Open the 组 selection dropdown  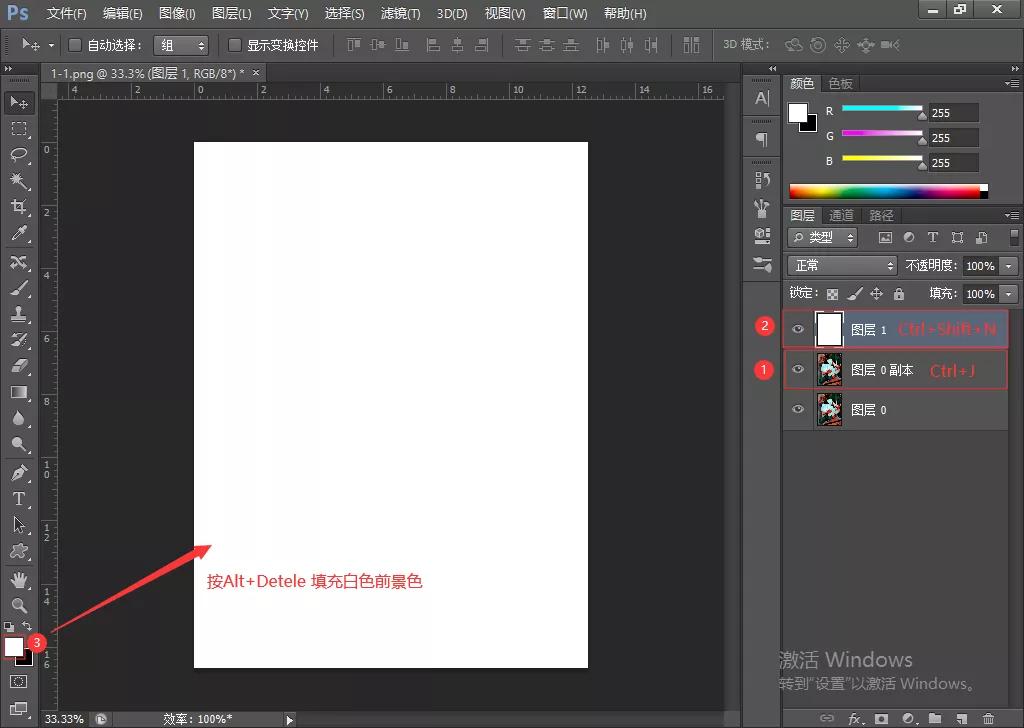[x=180, y=44]
